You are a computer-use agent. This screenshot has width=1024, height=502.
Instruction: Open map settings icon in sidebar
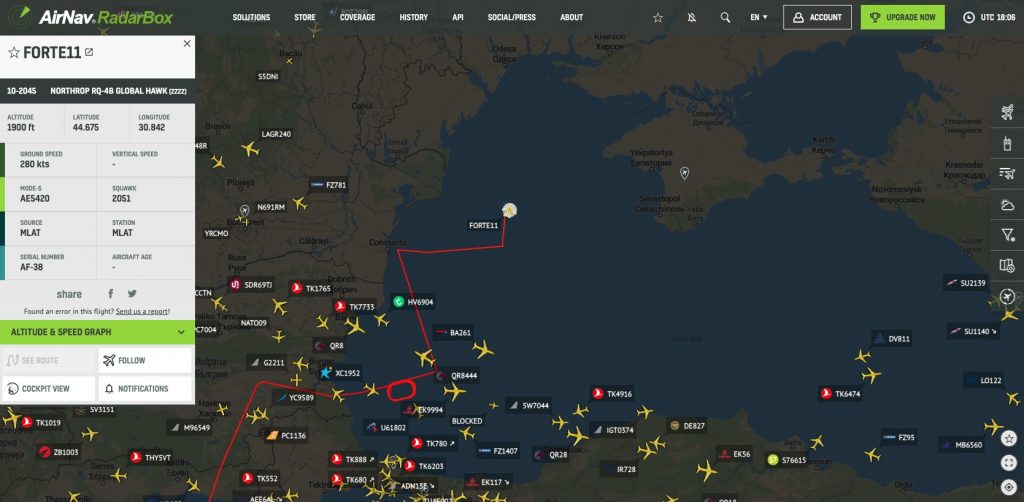tap(1007, 265)
